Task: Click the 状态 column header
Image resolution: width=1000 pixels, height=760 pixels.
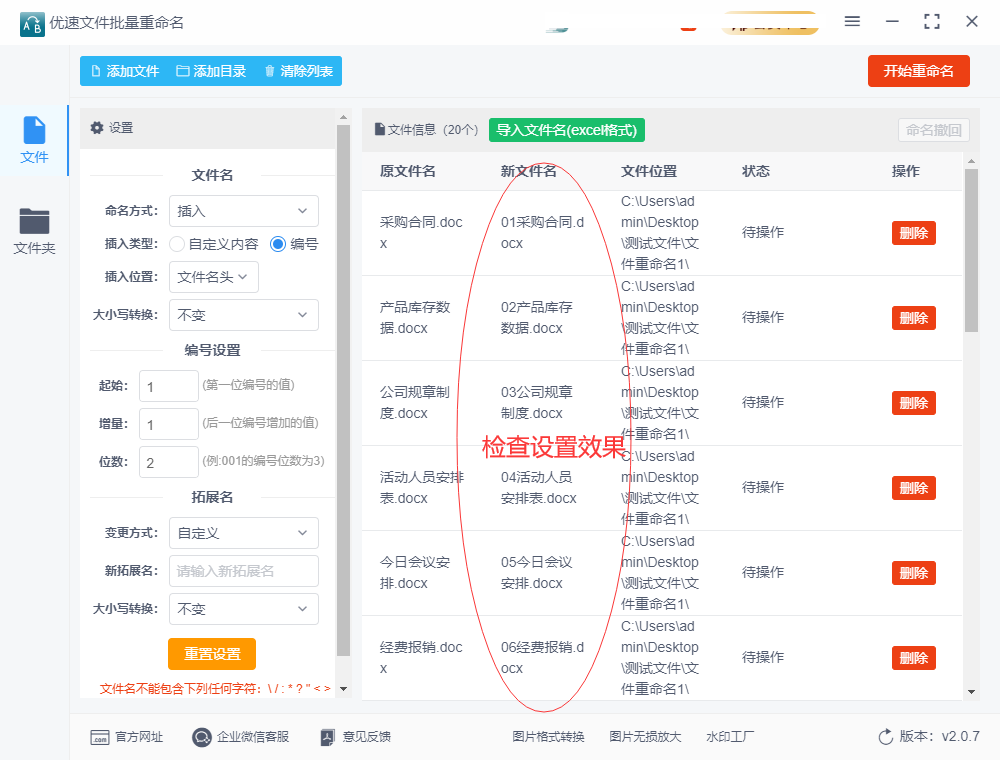Action: coord(756,171)
